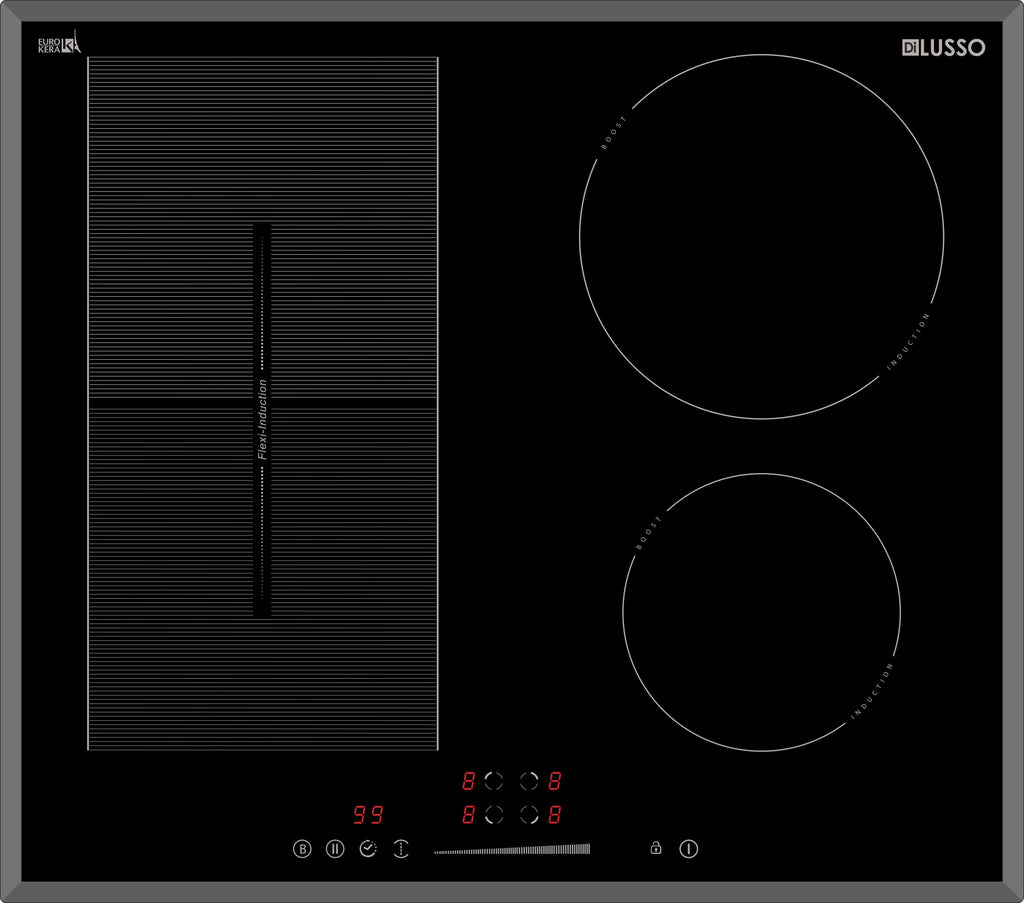This screenshot has height=903, width=1024.
Task: Click the EuroKera logo
Action: coord(59,44)
